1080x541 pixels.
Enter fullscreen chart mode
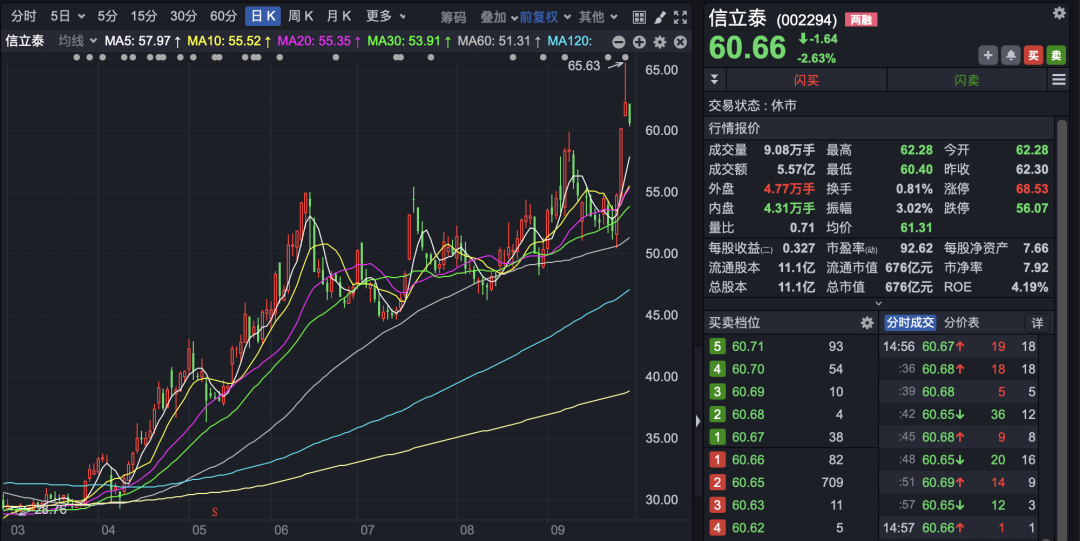(x=681, y=17)
